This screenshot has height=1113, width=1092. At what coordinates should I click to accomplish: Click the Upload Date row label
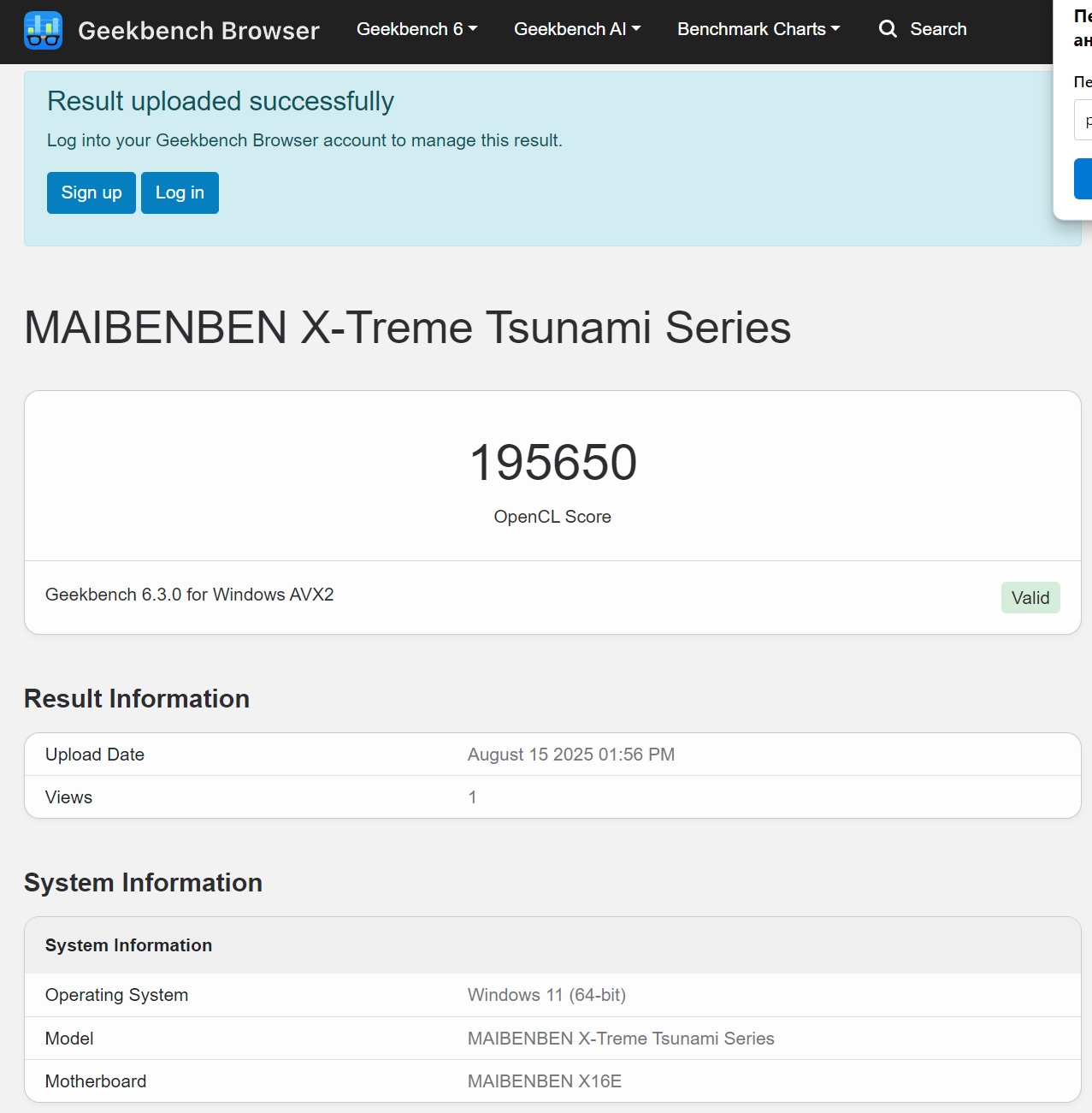tap(95, 755)
